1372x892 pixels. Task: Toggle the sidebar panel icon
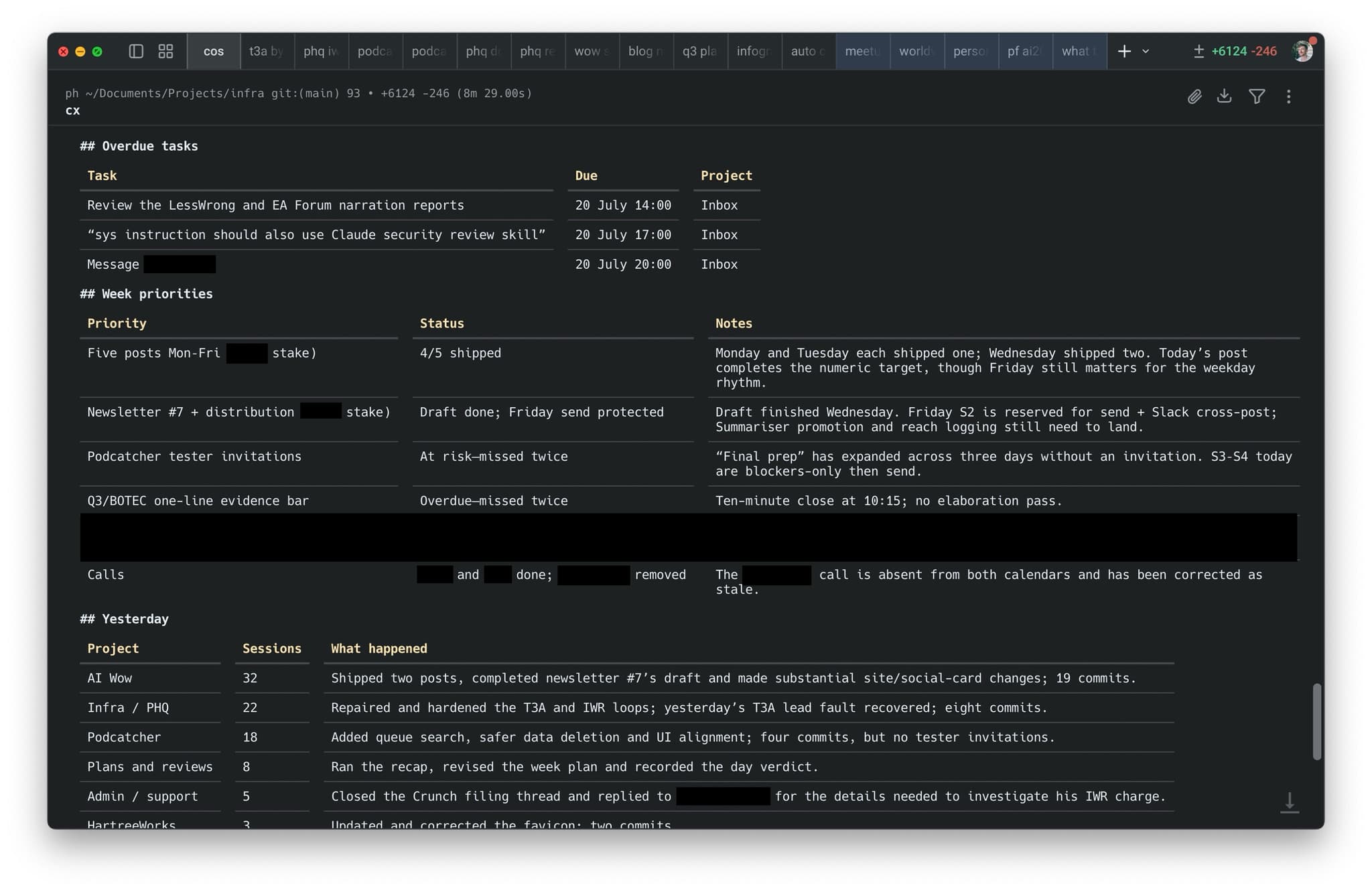136,51
